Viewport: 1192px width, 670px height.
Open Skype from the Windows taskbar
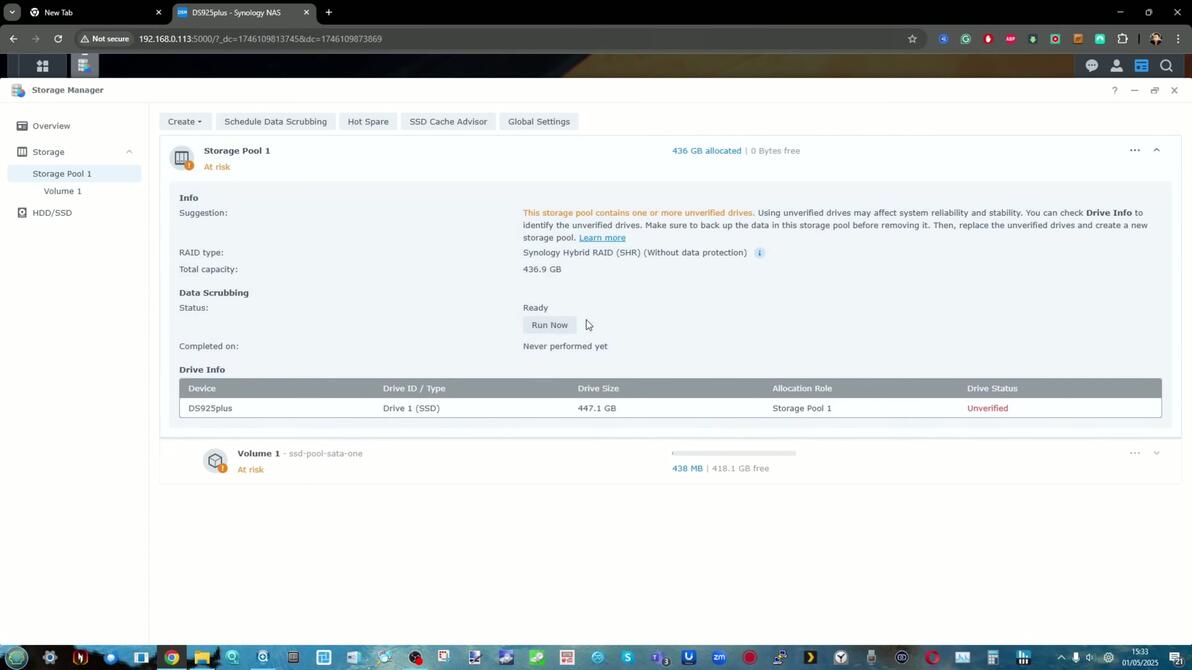pyautogui.click(x=628, y=658)
